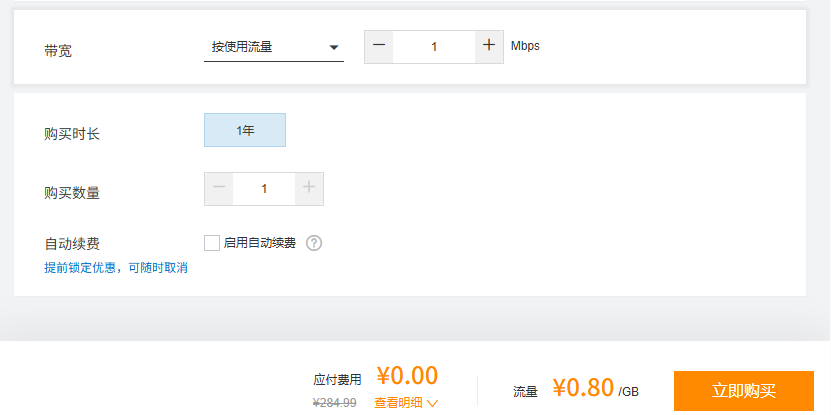Click the bandwidth plus icon

coord(489,47)
